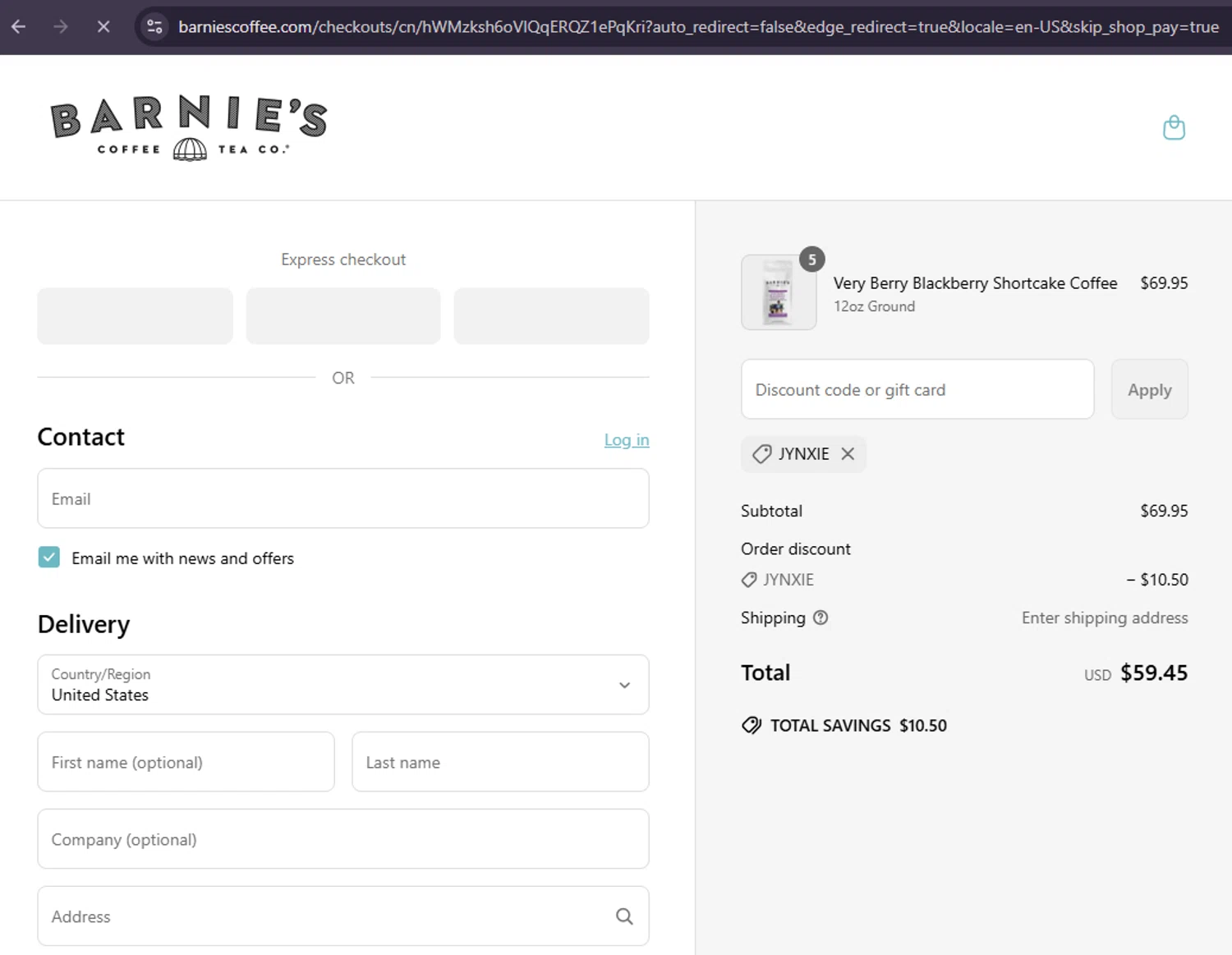1232x955 pixels.
Task: Click the Enter shipping address text
Action: click(1105, 618)
